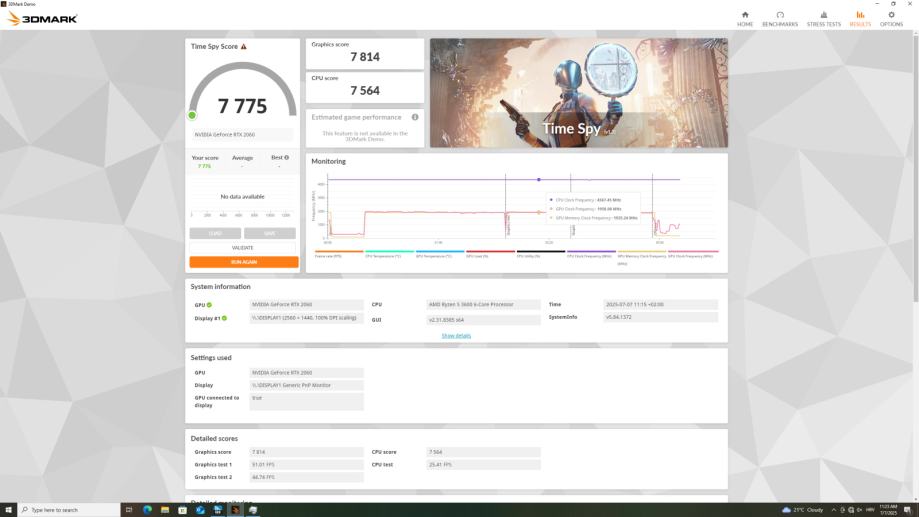The height and width of the screenshot is (517, 919).
Task: Toggle the CPU Clock Frequency graph legend
Action: (x=591, y=256)
